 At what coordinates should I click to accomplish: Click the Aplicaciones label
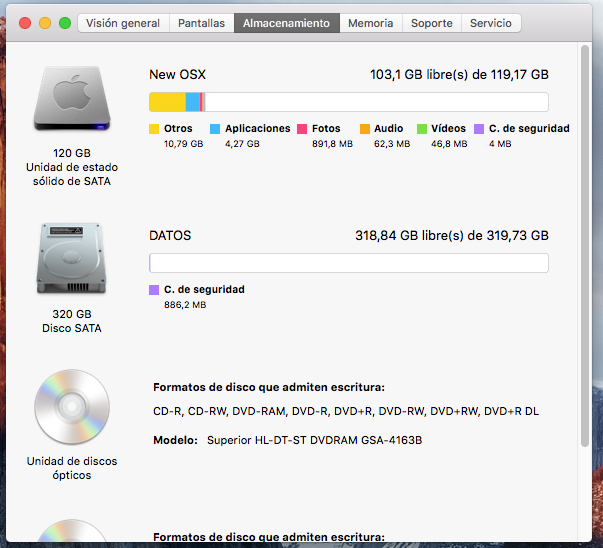[258, 128]
